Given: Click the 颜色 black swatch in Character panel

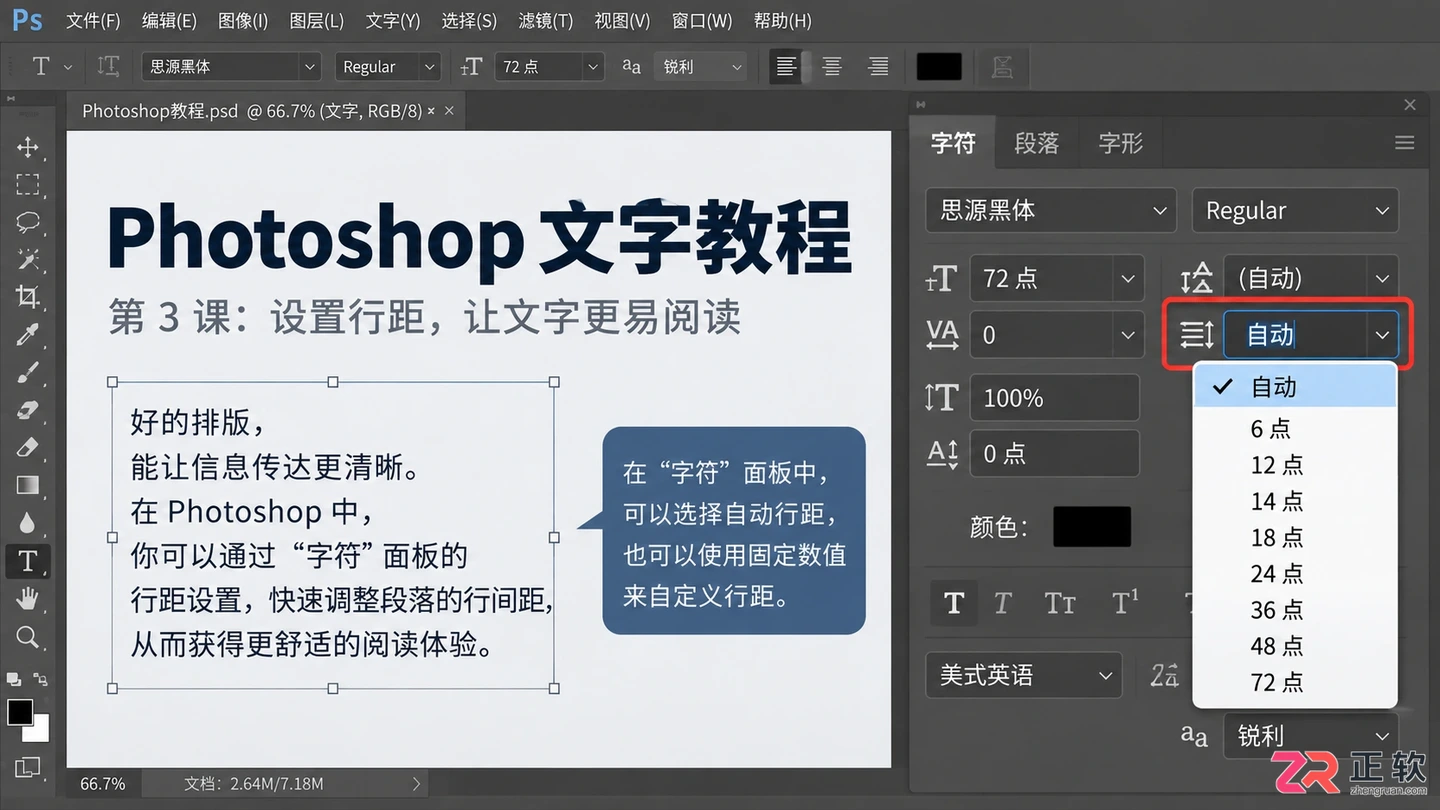Looking at the screenshot, I should point(1092,526).
